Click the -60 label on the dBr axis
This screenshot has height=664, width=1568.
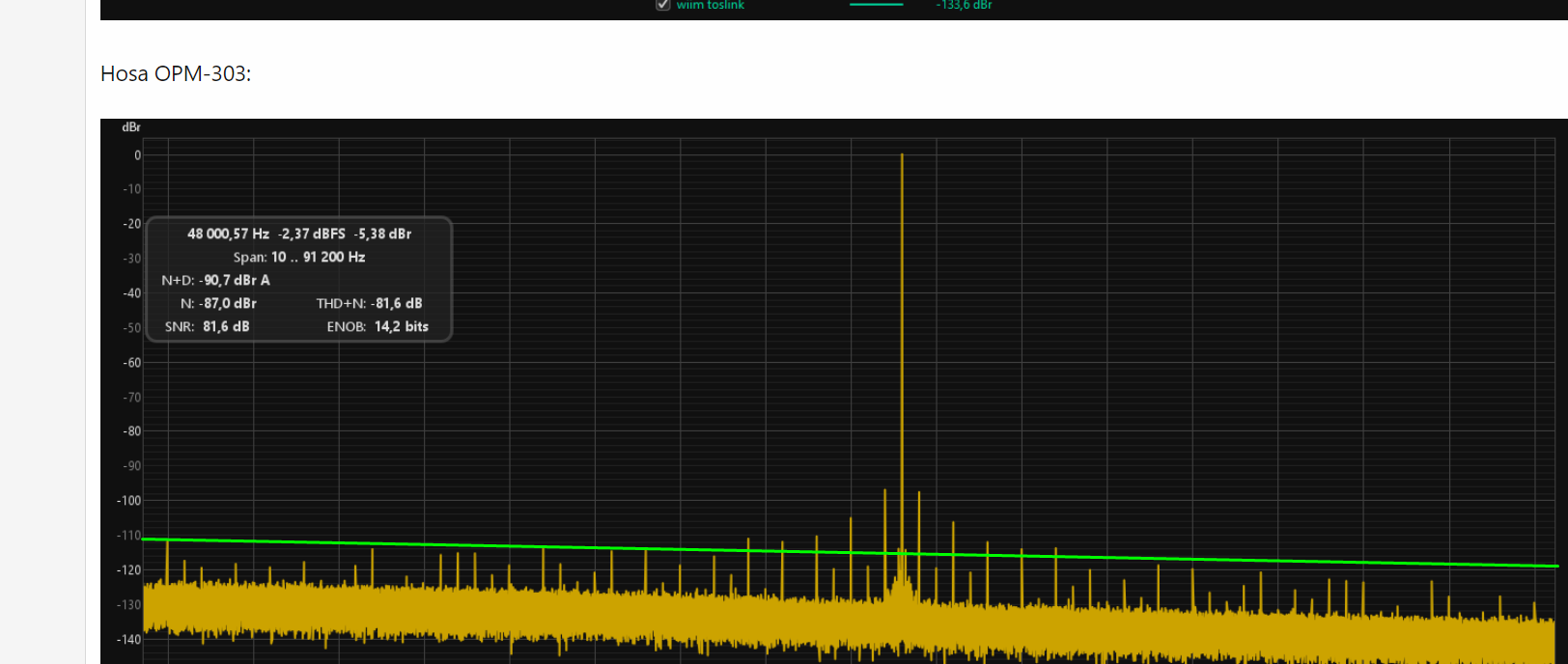(131, 363)
